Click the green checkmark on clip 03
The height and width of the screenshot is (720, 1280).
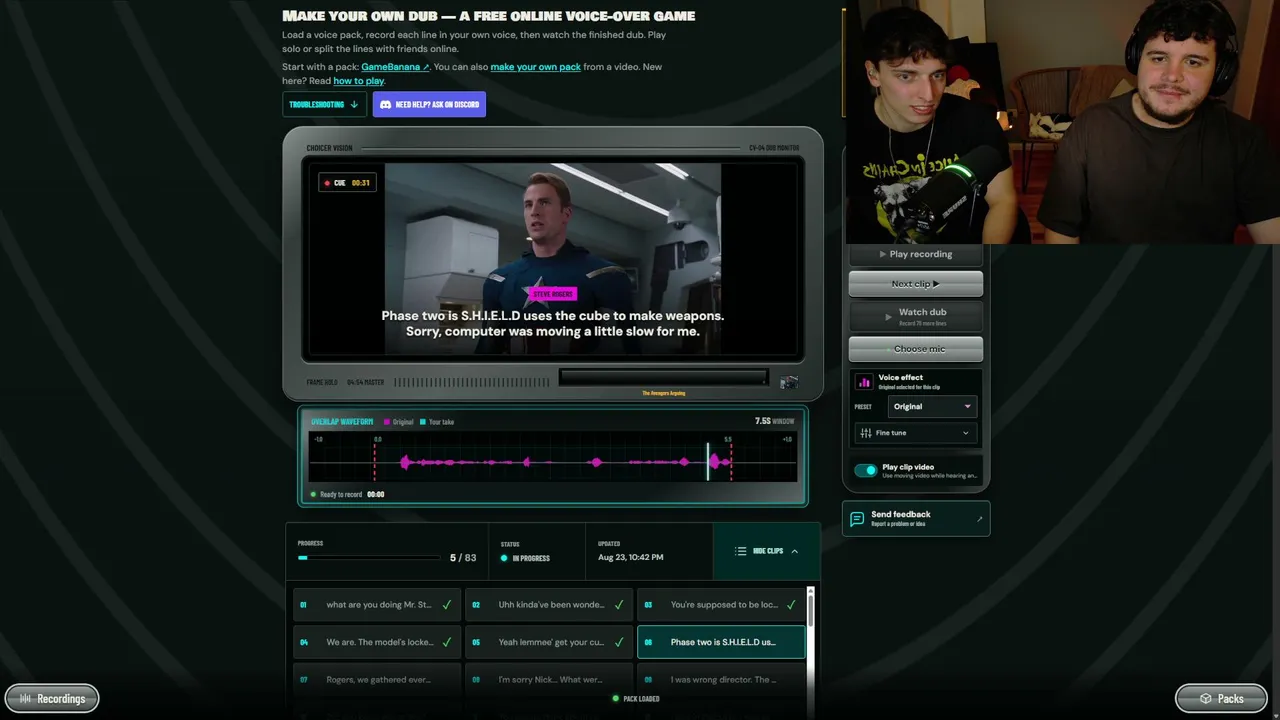[x=791, y=605]
